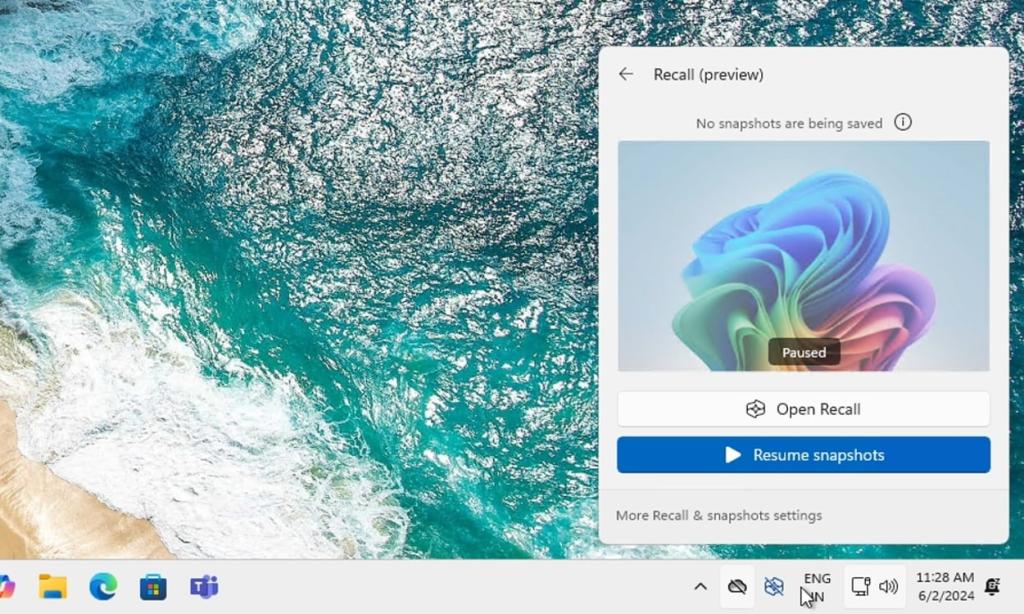Viewport: 1024px width, 614px height.
Task: Open More Recall & snapshots settings
Action: point(719,515)
